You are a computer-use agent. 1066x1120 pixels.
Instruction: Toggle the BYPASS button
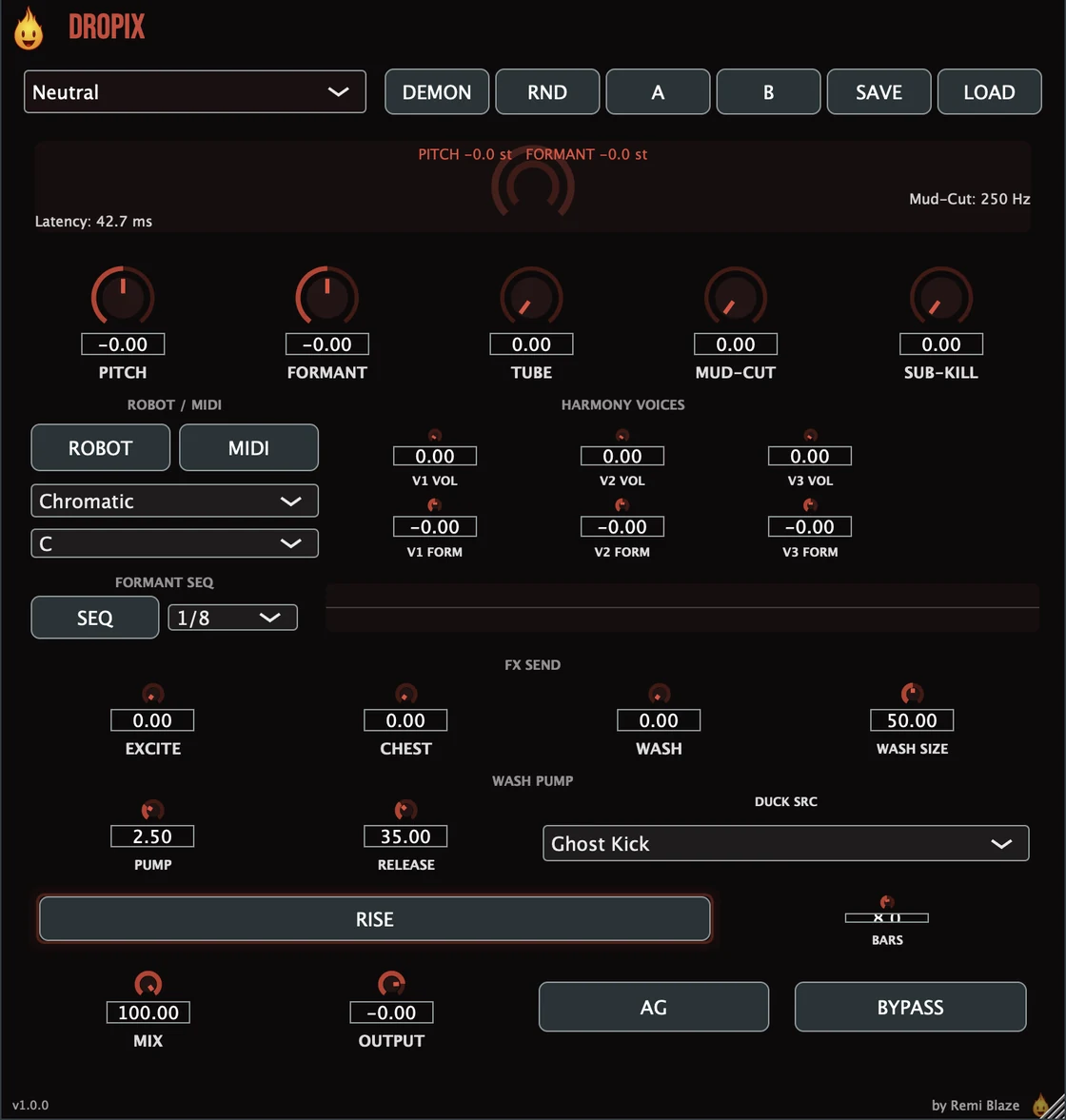(x=910, y=1007)
